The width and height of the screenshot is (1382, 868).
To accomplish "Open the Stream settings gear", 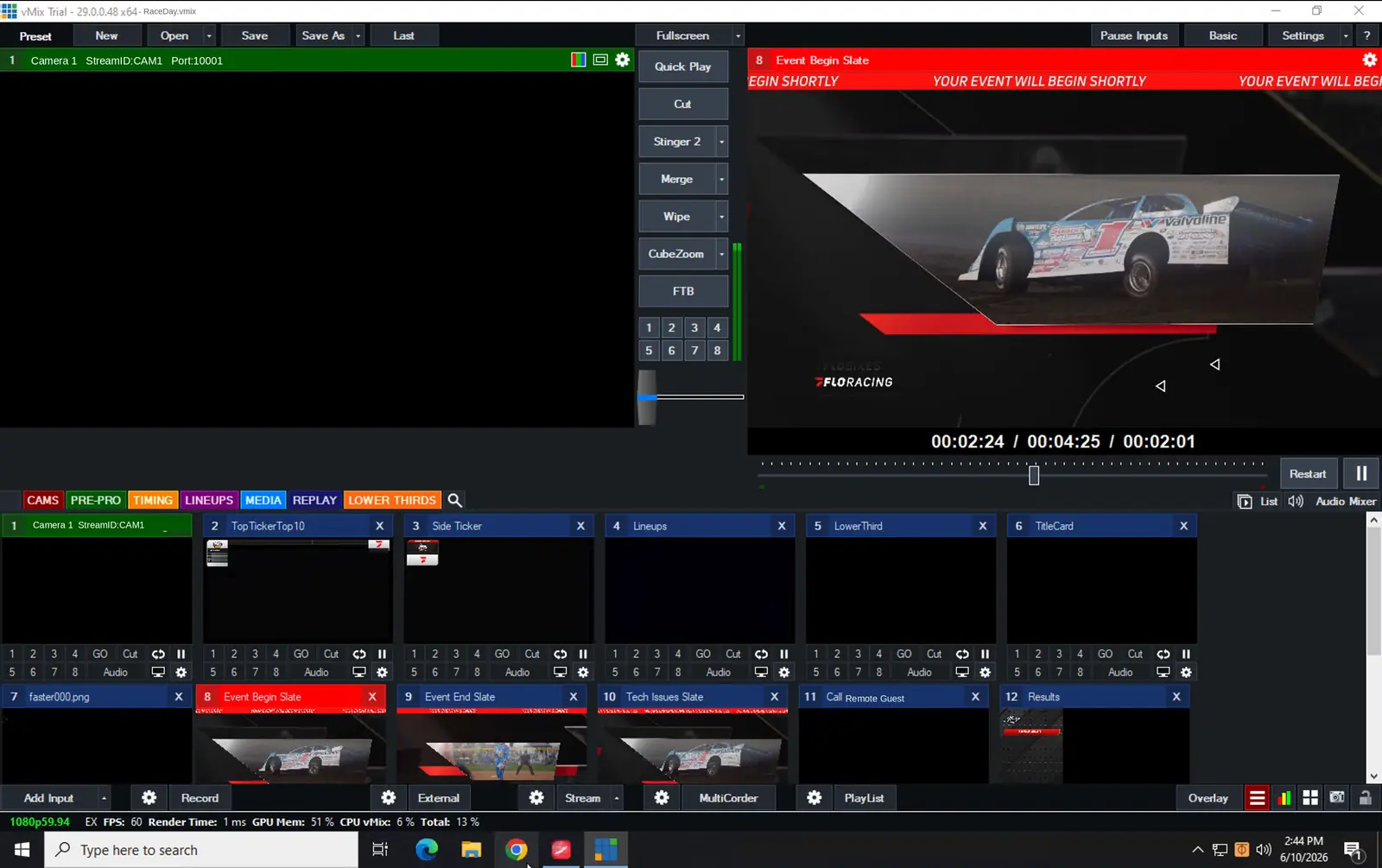I will [x=536, y=798].
